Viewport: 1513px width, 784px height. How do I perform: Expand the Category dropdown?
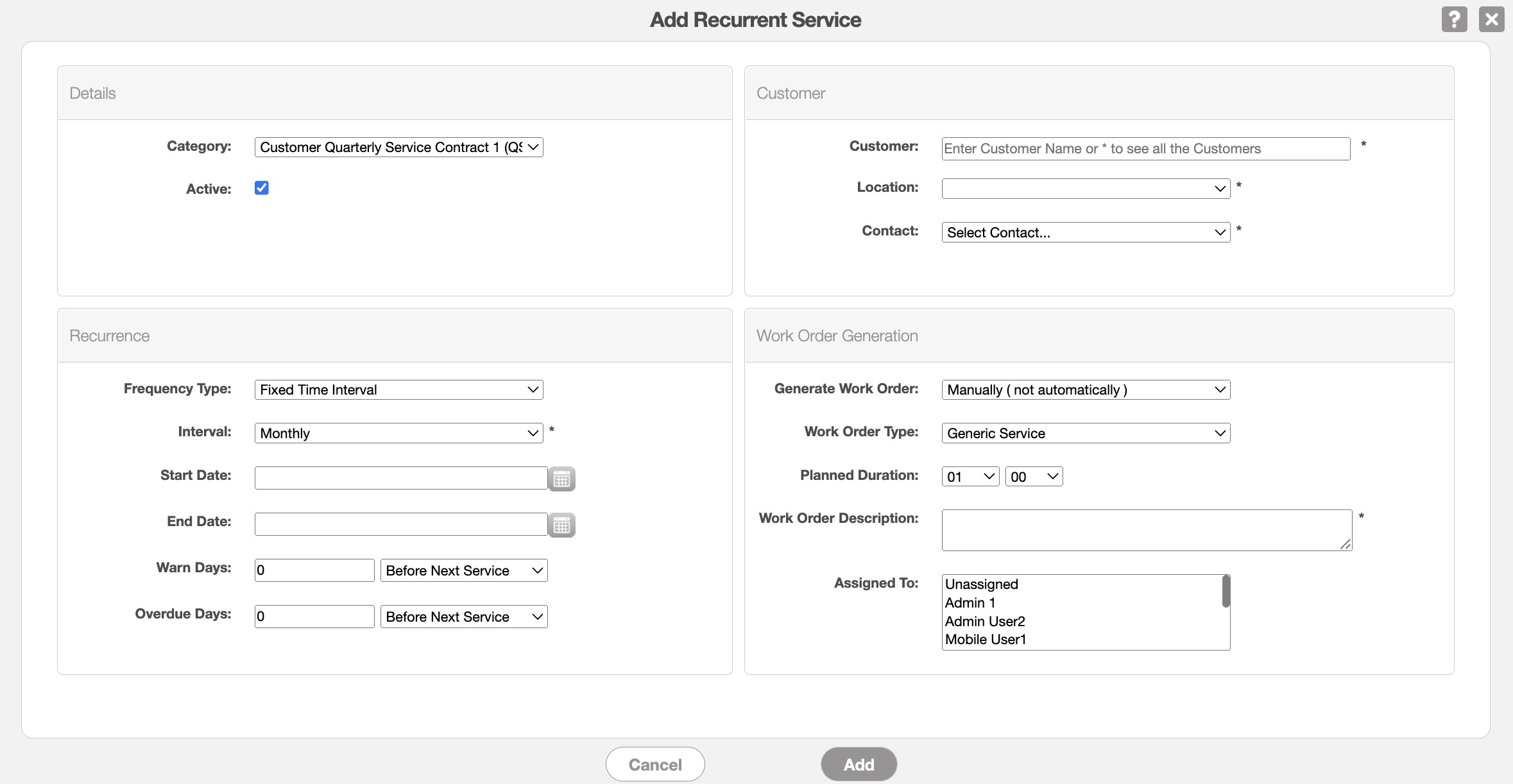(398, 148)
